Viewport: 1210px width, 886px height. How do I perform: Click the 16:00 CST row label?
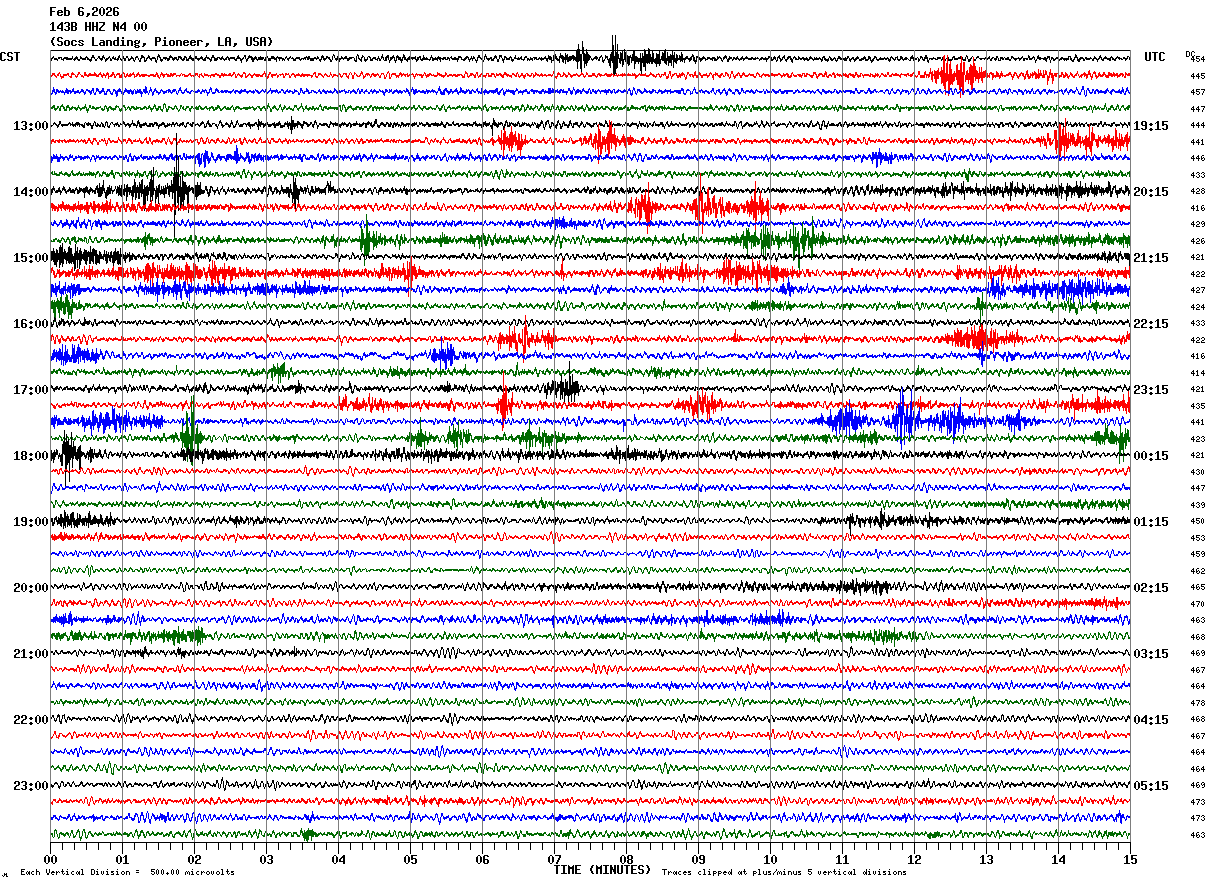pos(30,324)
